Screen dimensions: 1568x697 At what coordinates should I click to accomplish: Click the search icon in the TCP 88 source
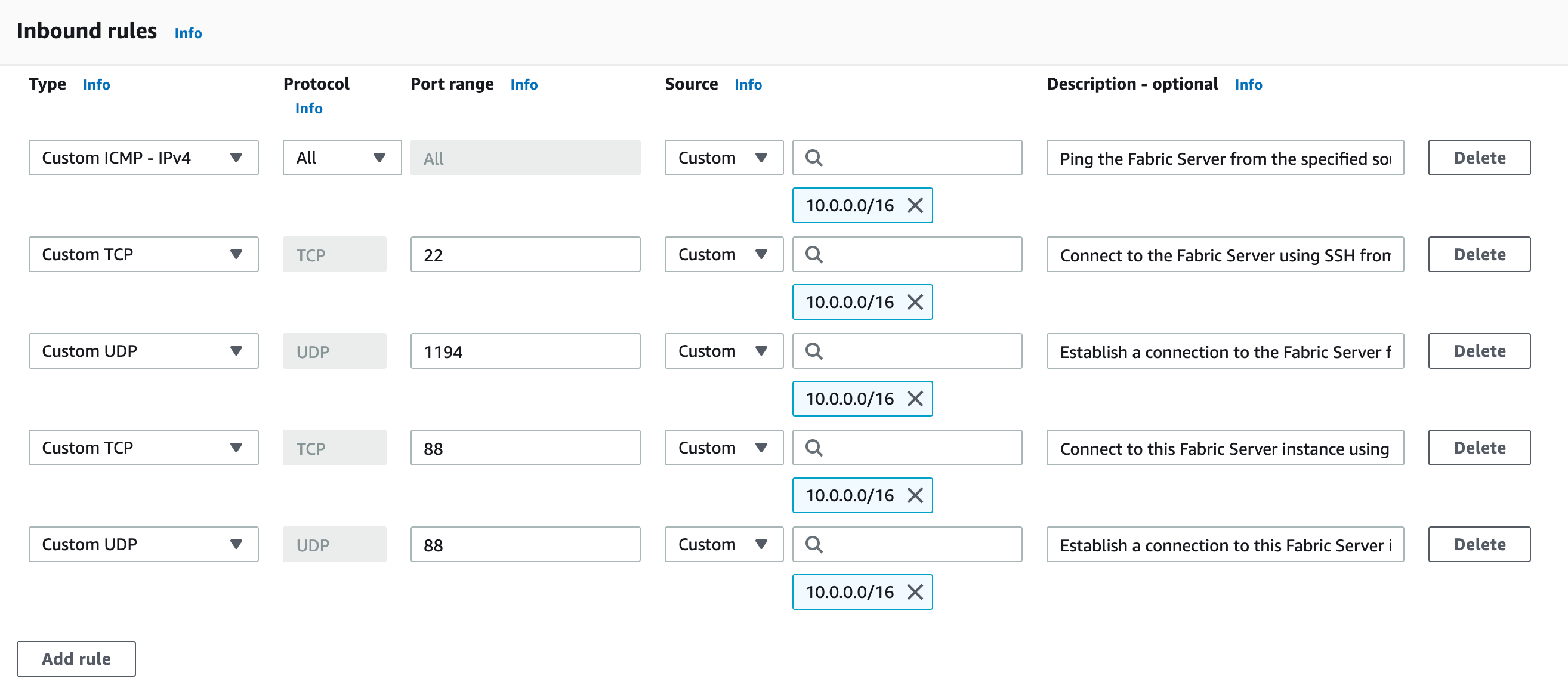click(814, 448)
